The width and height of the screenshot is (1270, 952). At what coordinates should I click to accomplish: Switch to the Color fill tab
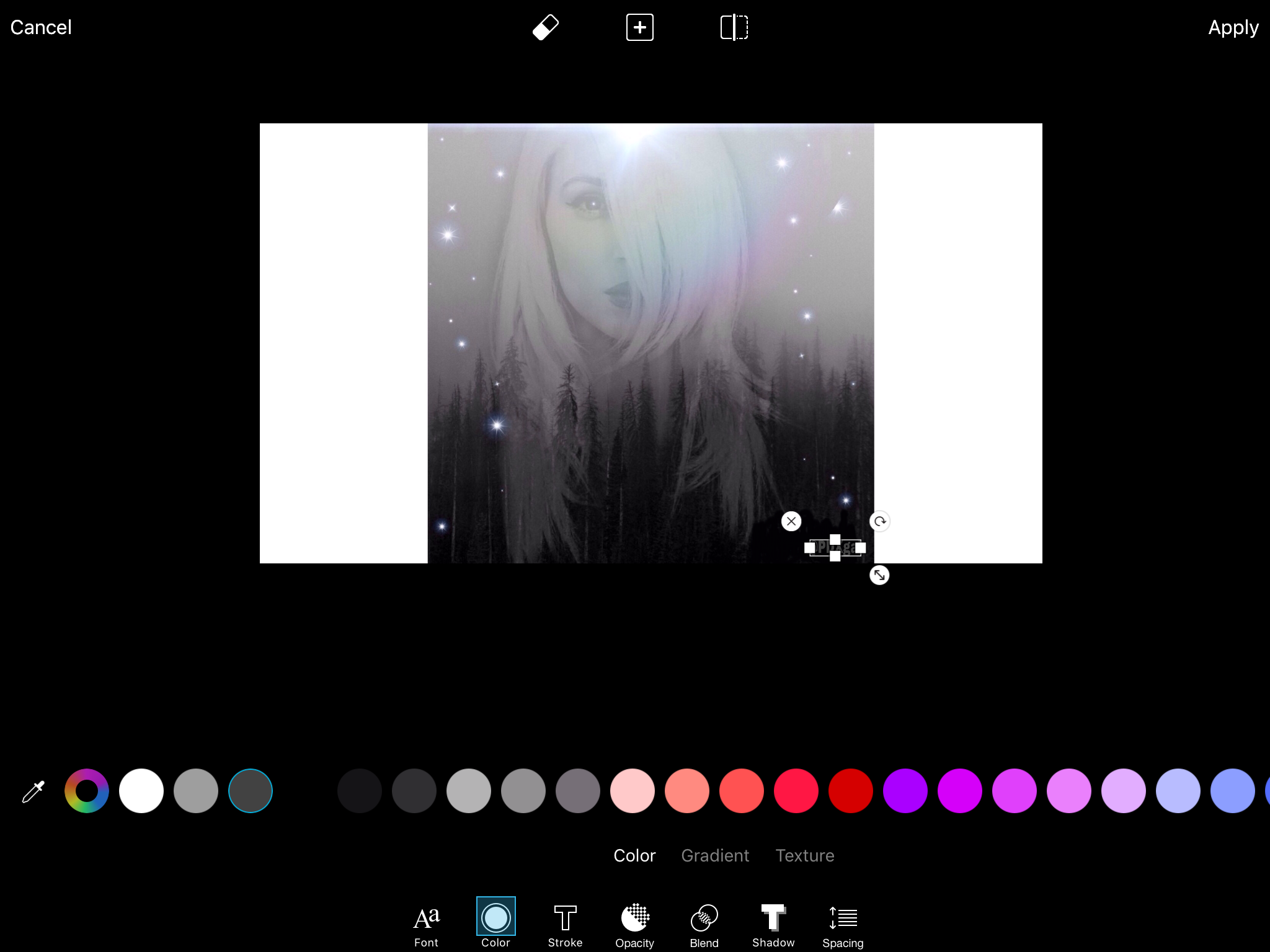click(634, 855)
